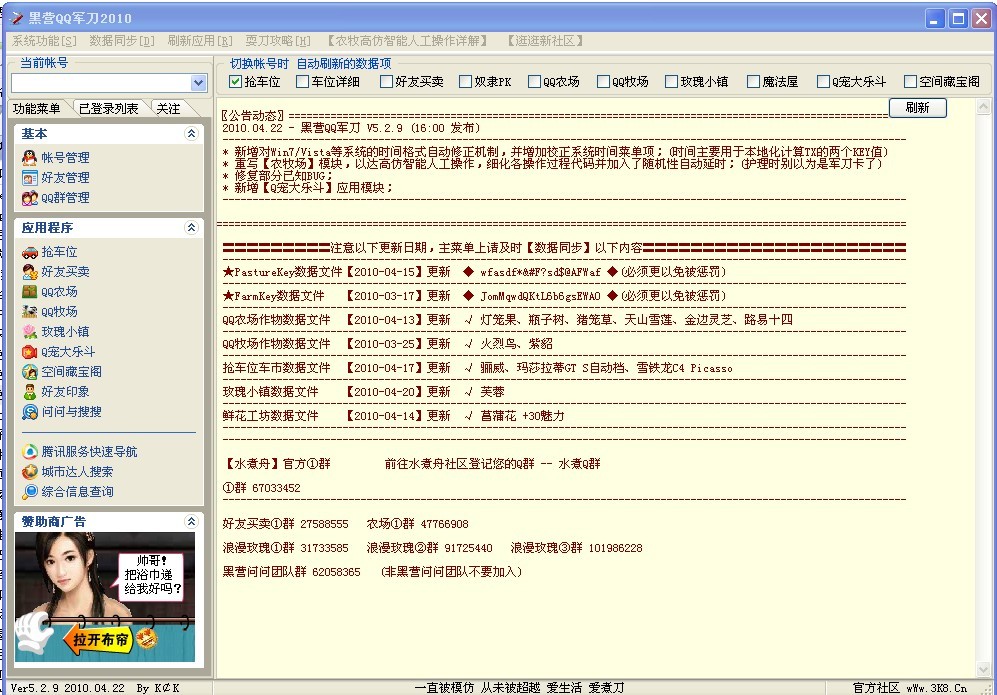Open the 数据同步[D] menu

click(121, 41)
